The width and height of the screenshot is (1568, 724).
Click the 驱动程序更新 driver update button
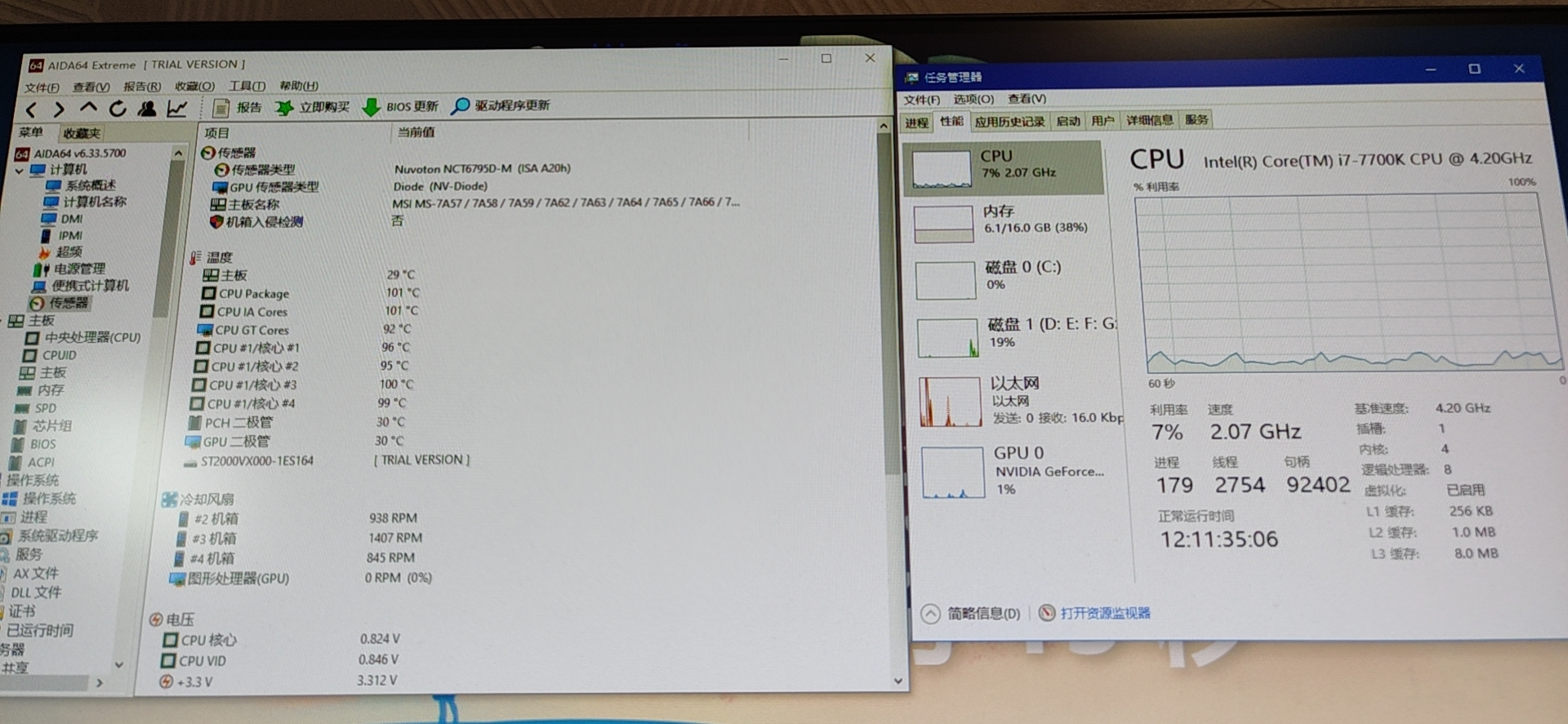tap(501, 105)
